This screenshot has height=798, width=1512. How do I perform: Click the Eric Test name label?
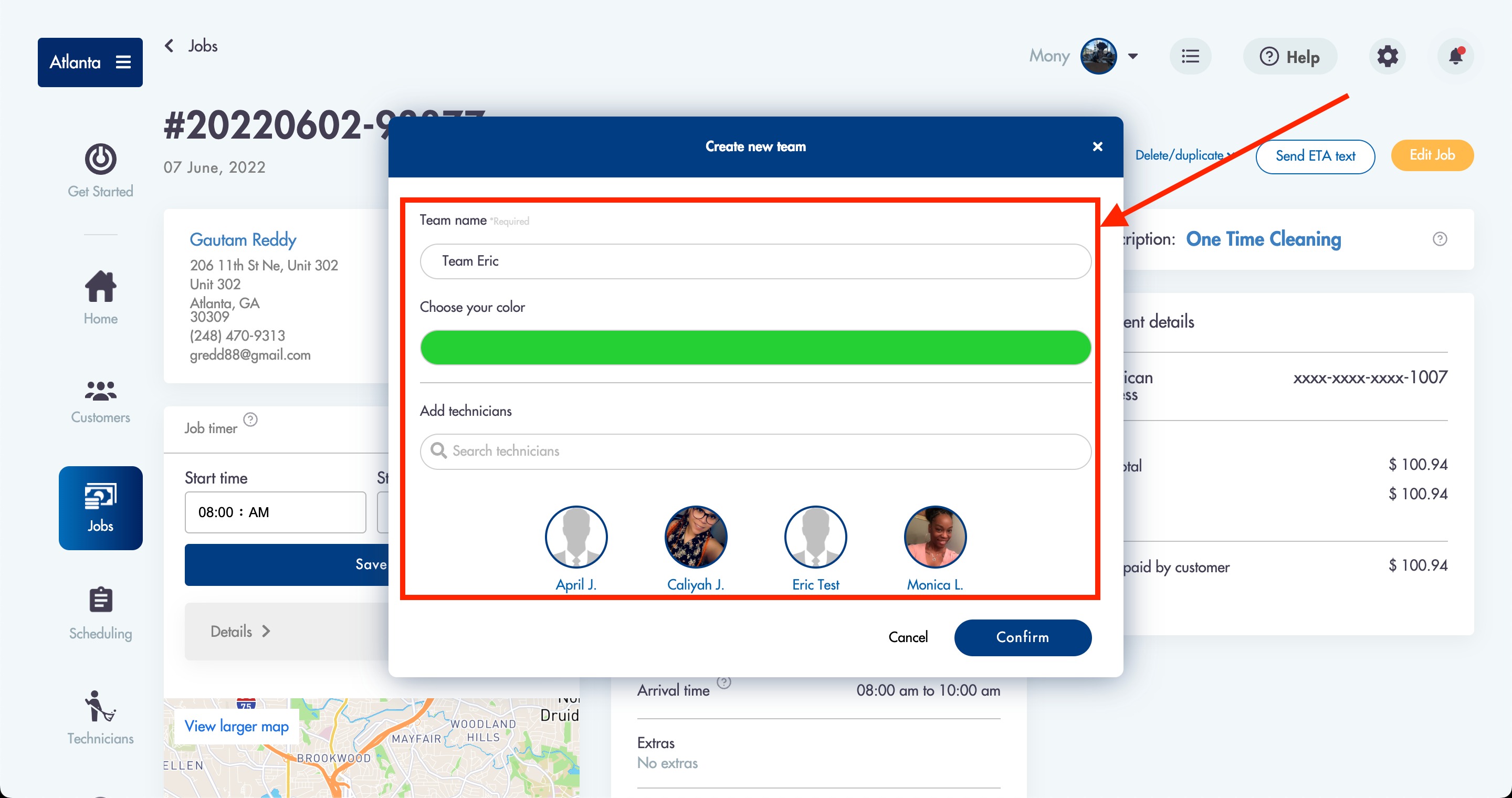(x=815, y=584)
